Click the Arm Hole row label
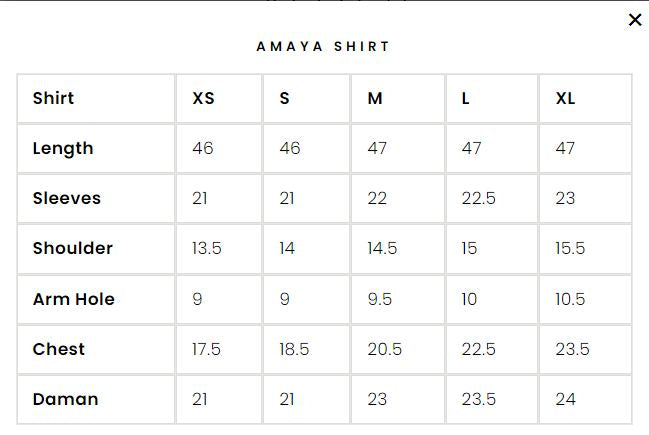This screenshot has width=649, height=435. point(74,299)
